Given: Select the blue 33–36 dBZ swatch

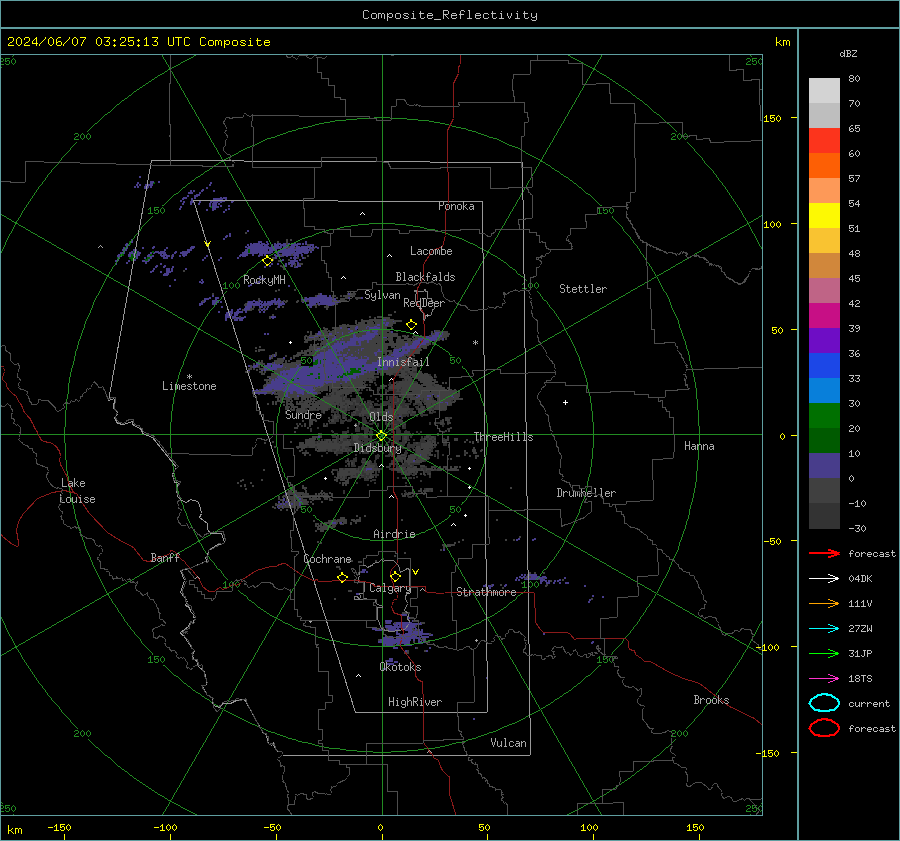Looking at the screenshot, I should pyautogui.click(x=824, y=366).
